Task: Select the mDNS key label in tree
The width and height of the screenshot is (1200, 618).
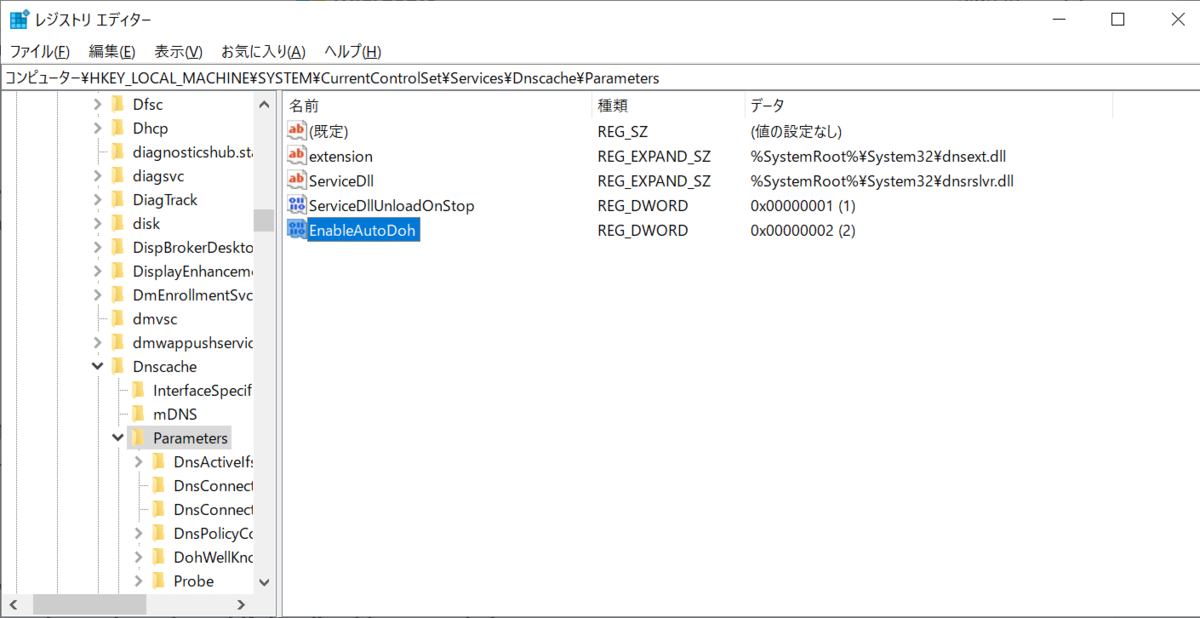Action: [176, 414]
